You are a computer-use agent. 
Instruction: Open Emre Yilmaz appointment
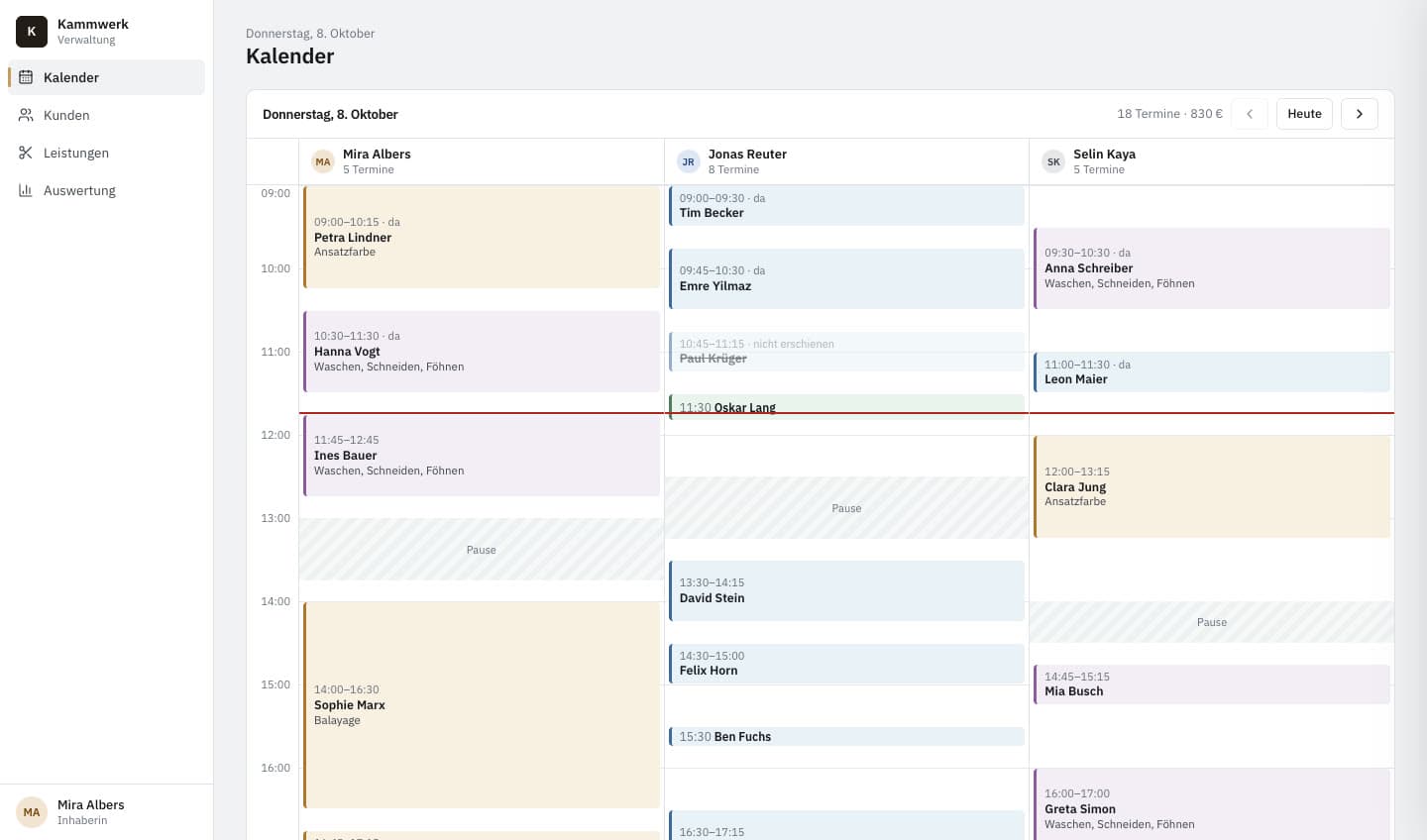click(x=846, y=278)
